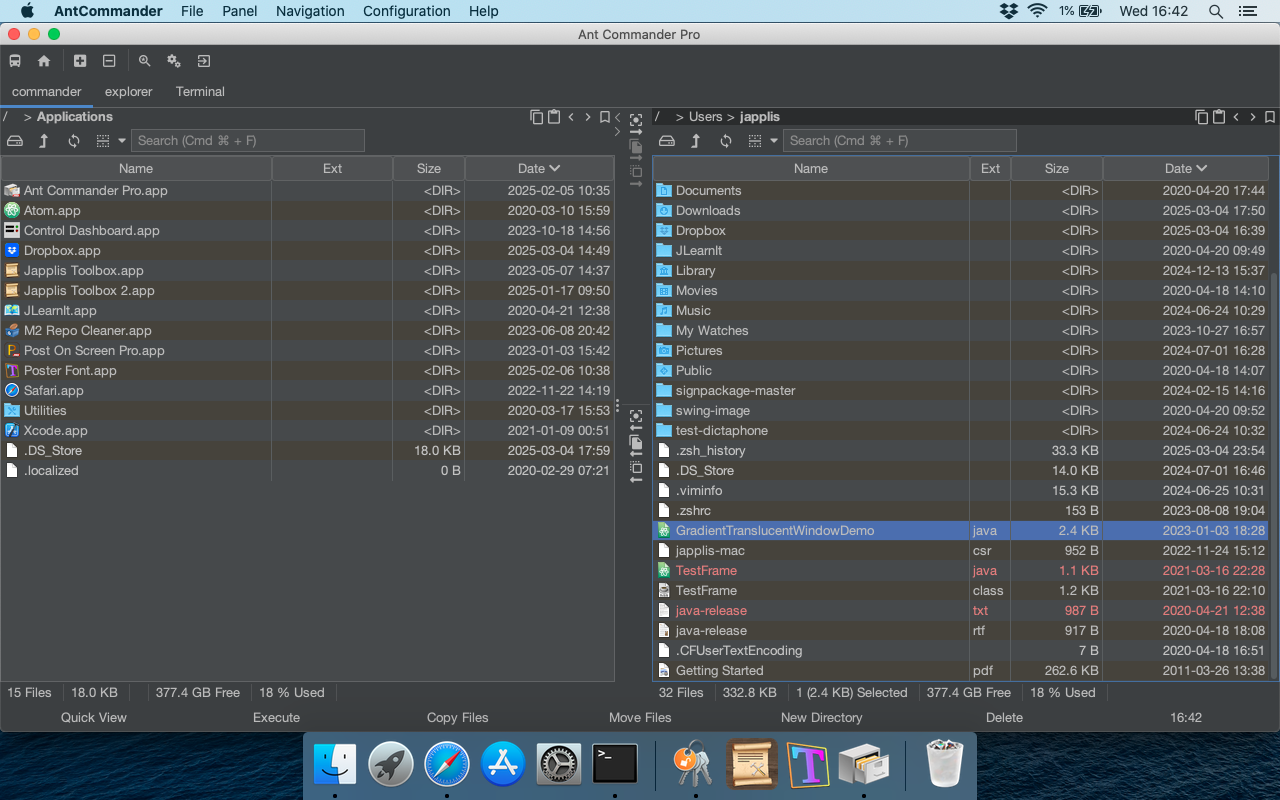Refresh the right panel listing
This screenshot has height=800, width=1280.
726,141
